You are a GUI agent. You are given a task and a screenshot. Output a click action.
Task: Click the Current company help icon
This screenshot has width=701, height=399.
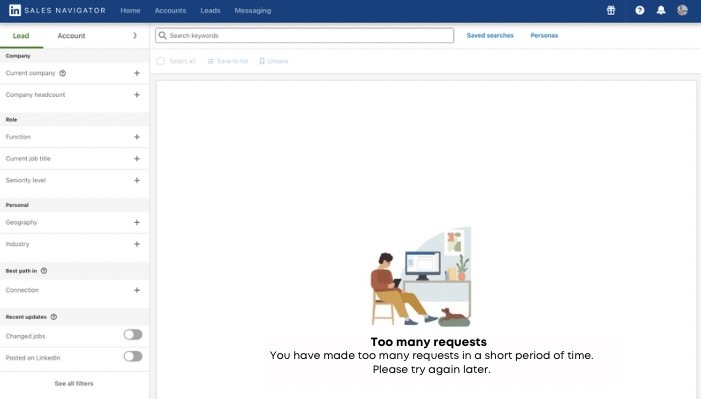[63, 73]
